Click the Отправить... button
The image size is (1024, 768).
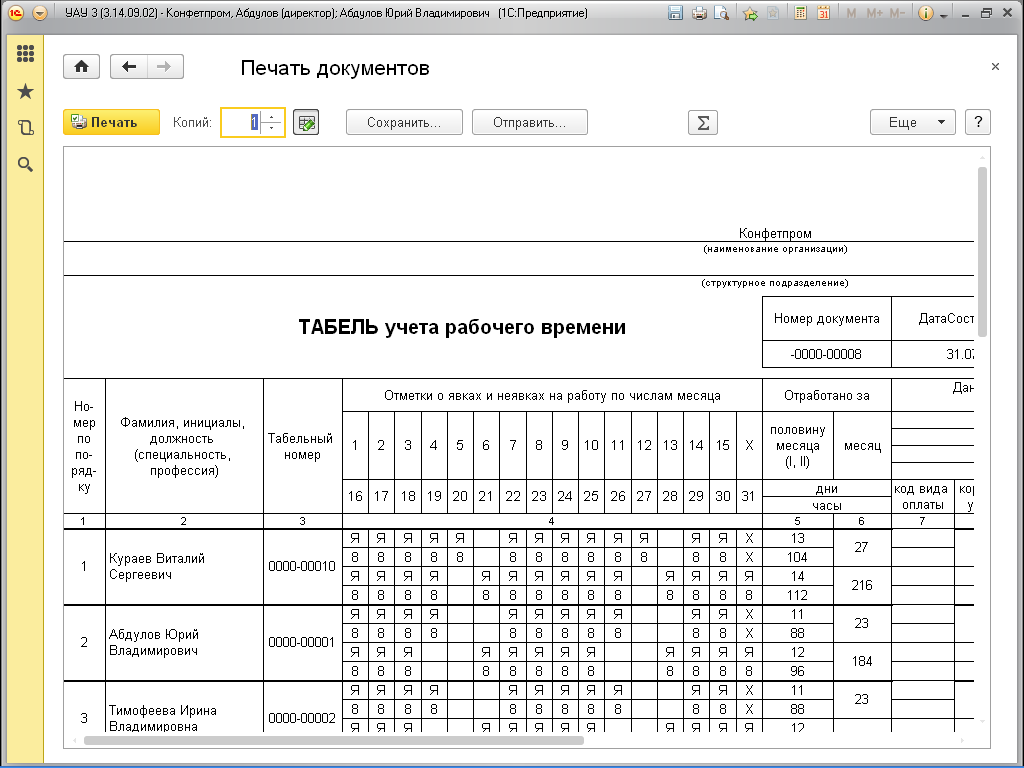530,122
